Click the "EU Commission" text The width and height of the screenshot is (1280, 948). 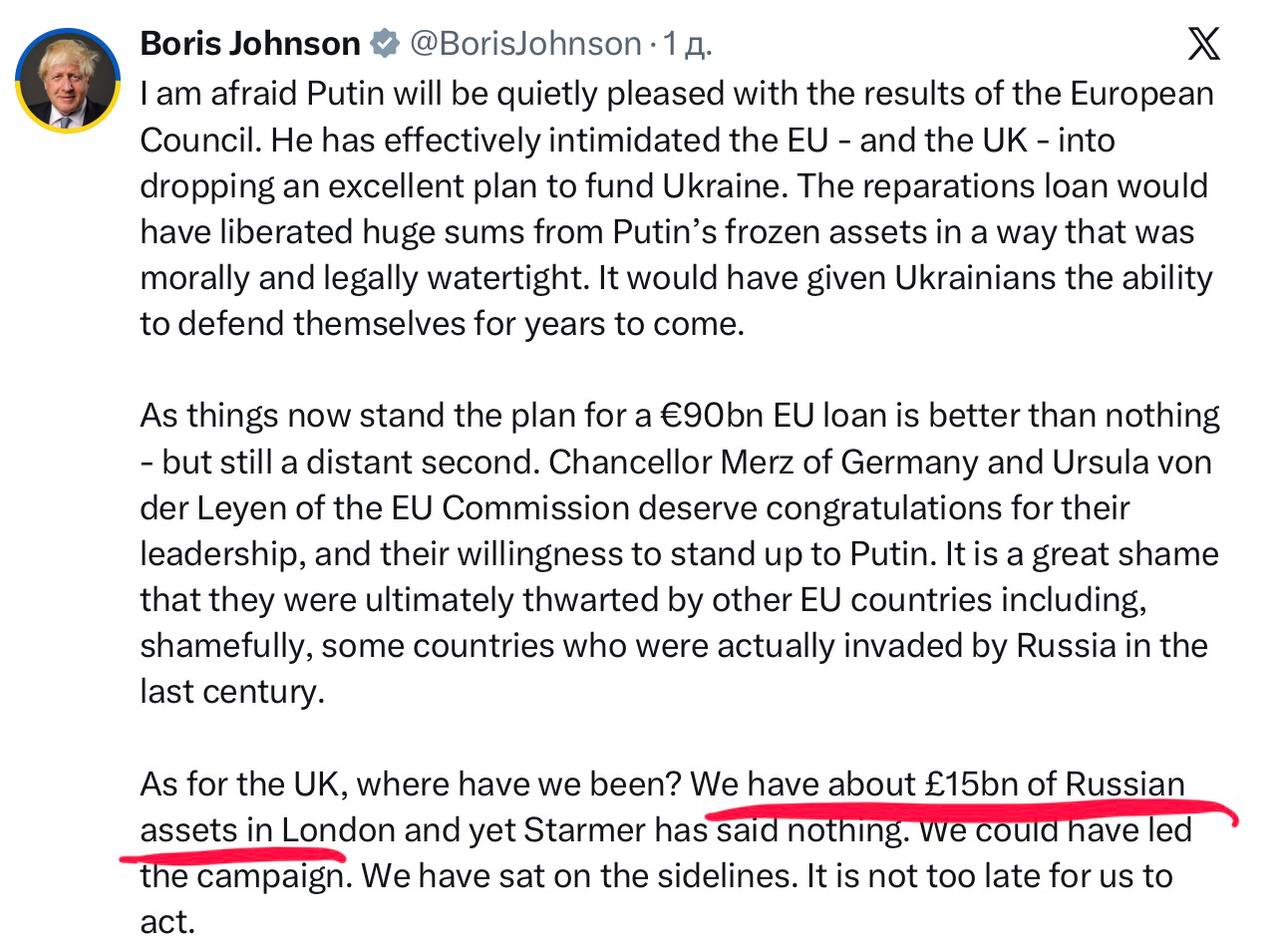[x=534, y=508]
